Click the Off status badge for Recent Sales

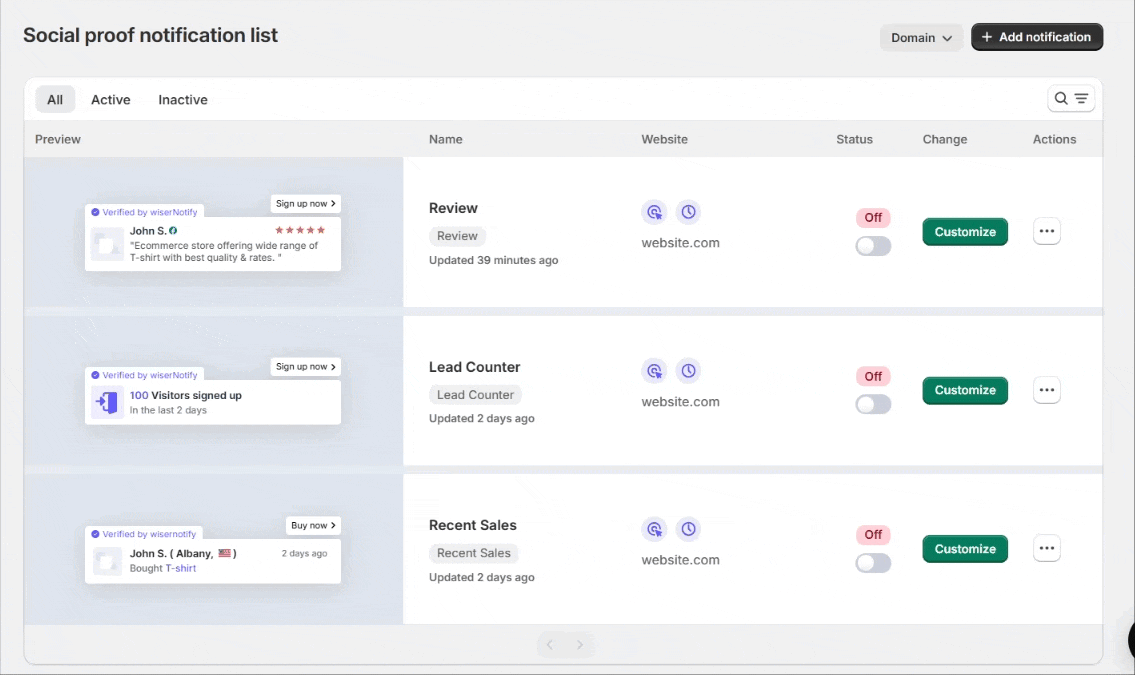click(x=873, y=535)
